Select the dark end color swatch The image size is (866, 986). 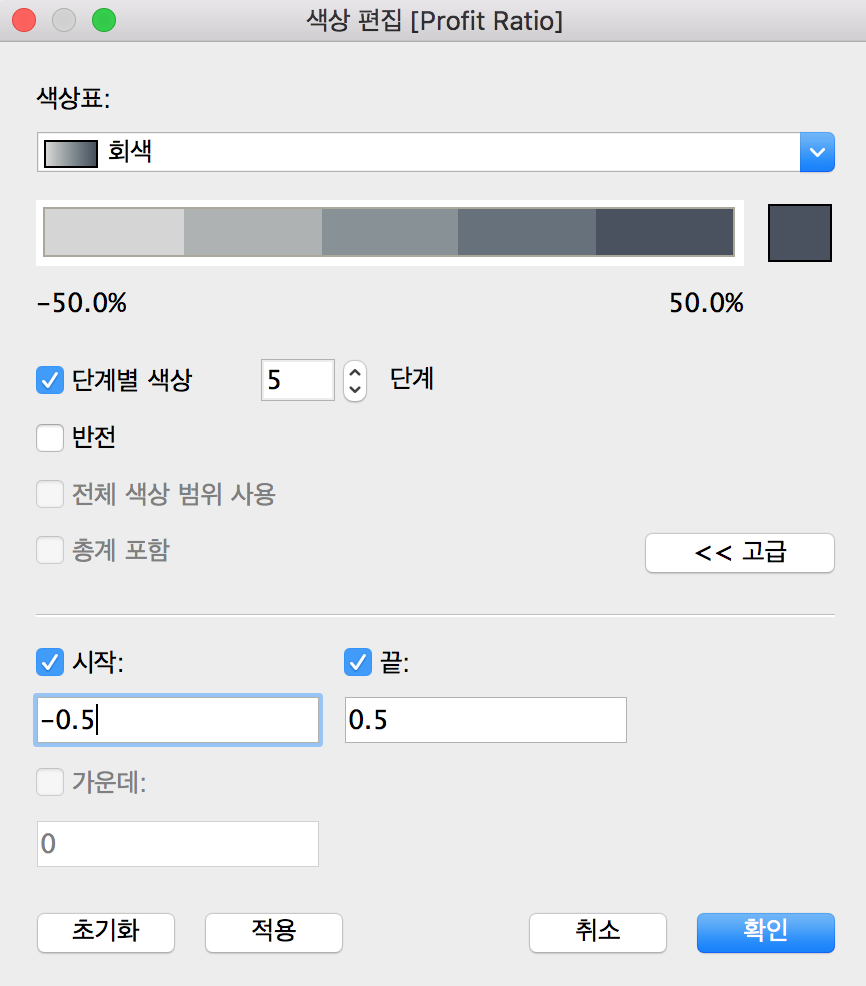coord(799,233)
